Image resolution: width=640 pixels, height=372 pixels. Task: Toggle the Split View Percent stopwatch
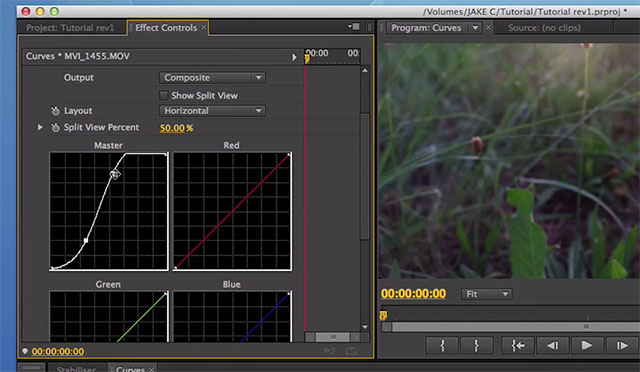[x=55, y=127]
